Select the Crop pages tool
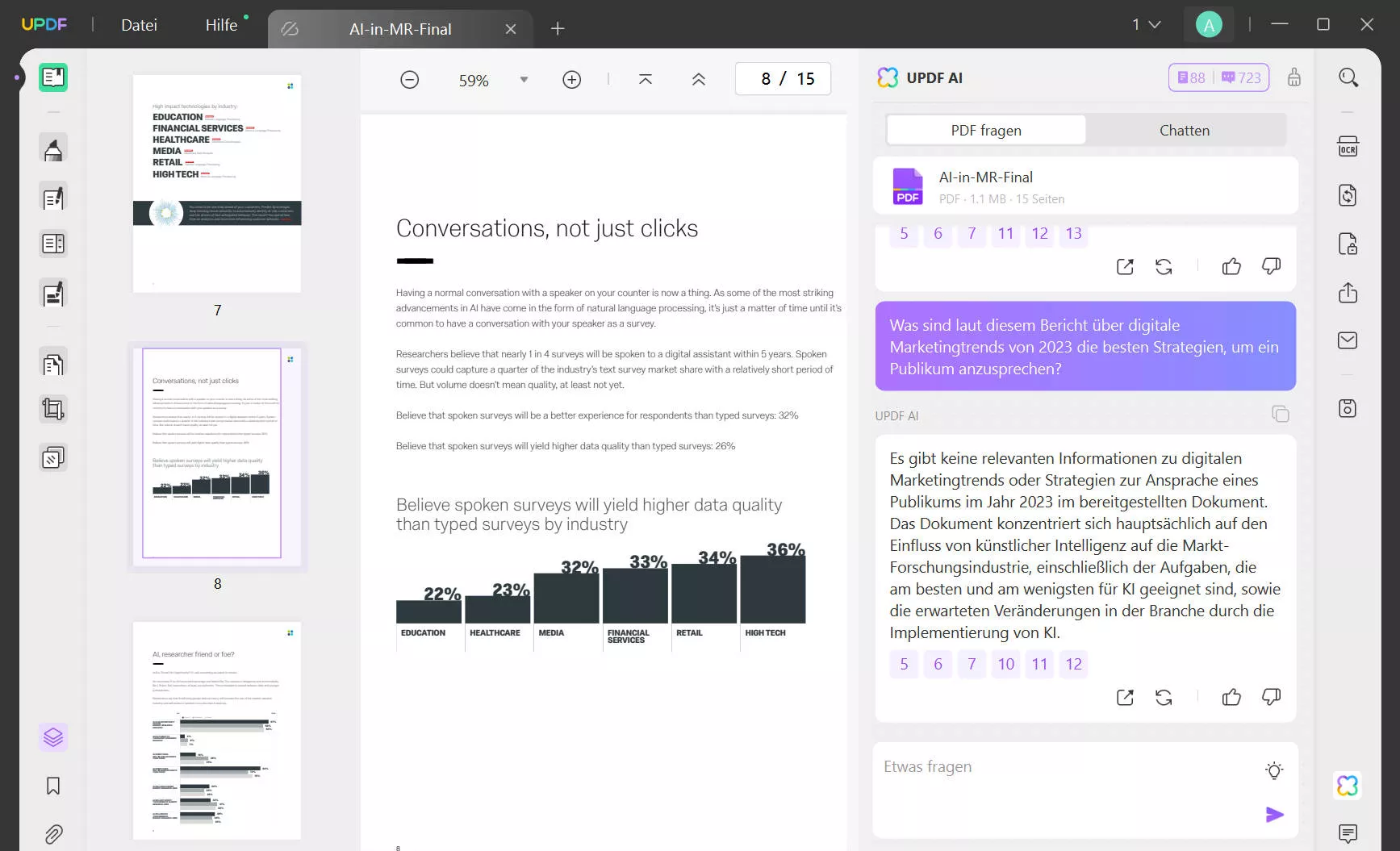The height and width of the screenshot is (851, 1400). point(53,410)
